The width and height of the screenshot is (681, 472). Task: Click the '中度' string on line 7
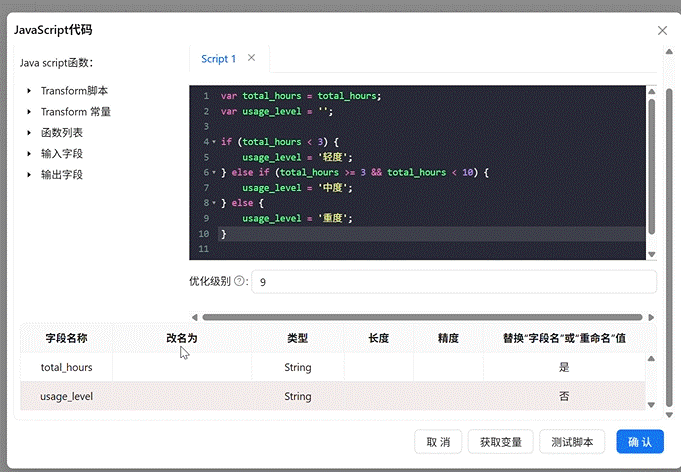point(335,188)
